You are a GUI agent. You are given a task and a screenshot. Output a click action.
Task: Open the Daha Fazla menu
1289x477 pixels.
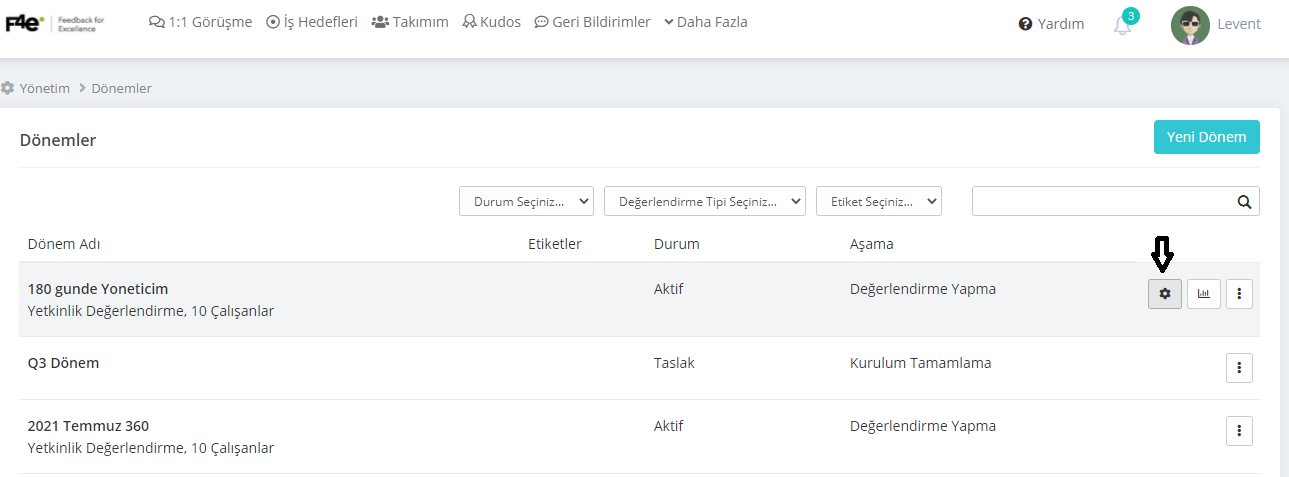705,22
